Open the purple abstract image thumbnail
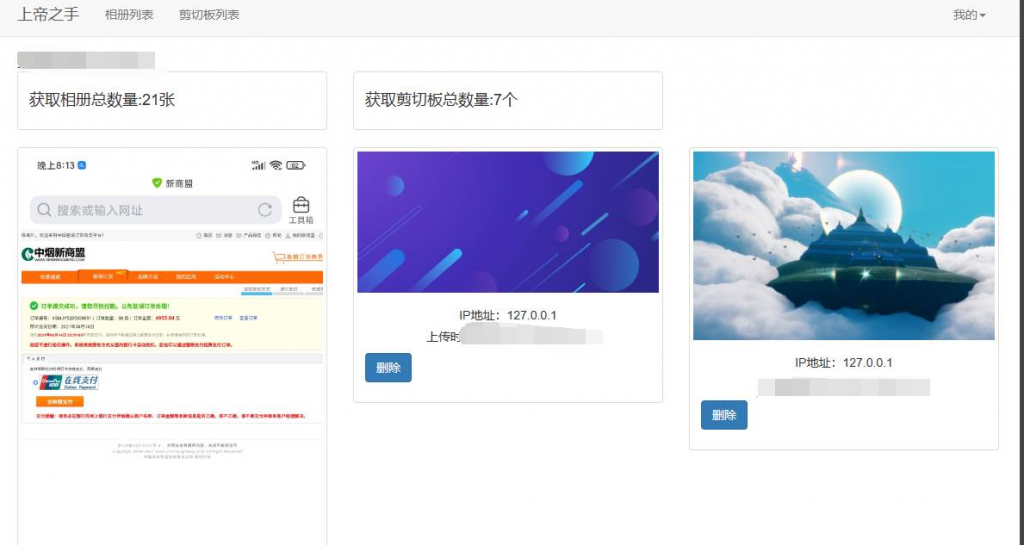 click(x=508, y=222)
